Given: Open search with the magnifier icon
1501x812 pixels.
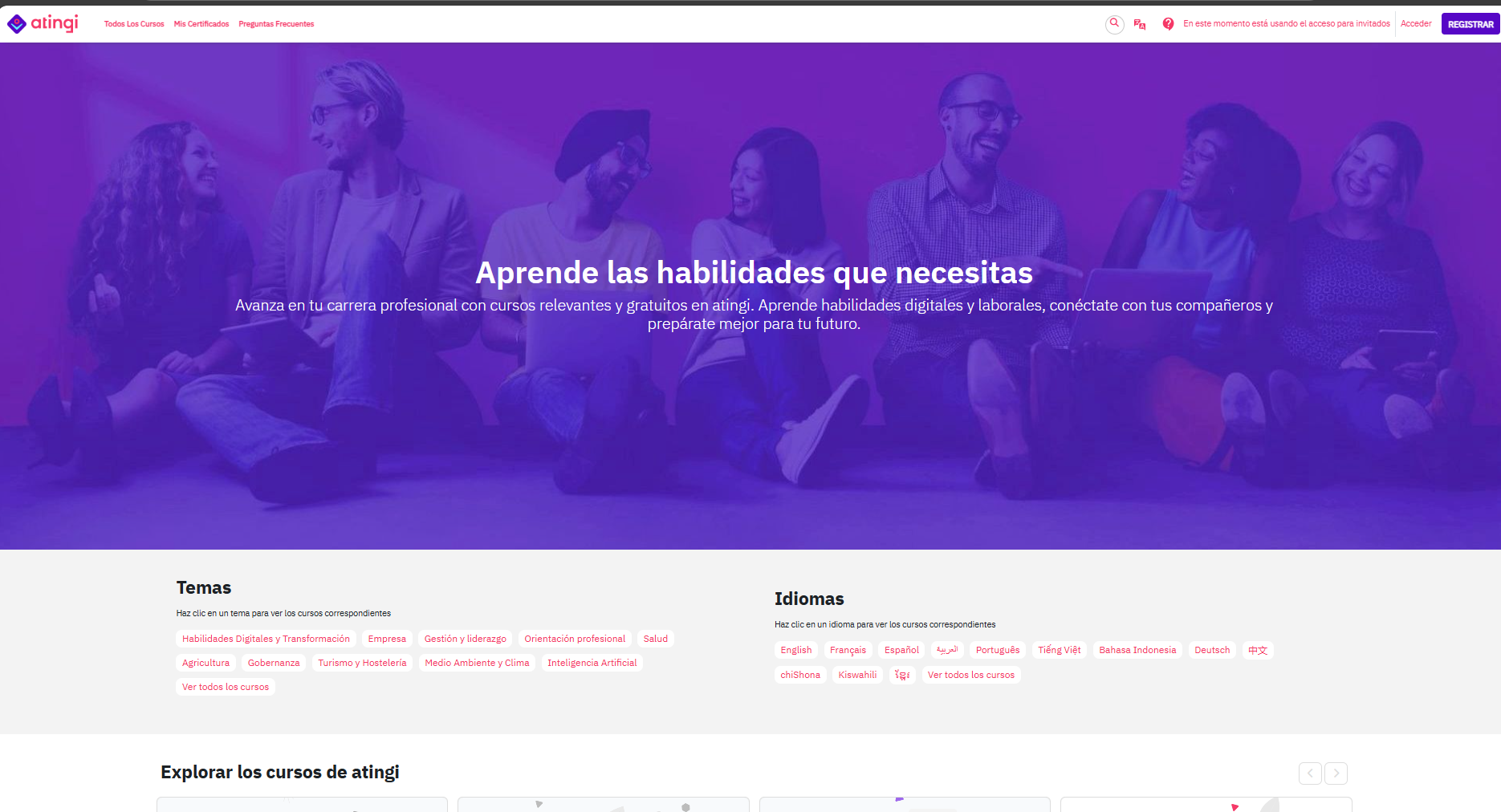Looking at the screenshot, I should (1114, 24).
